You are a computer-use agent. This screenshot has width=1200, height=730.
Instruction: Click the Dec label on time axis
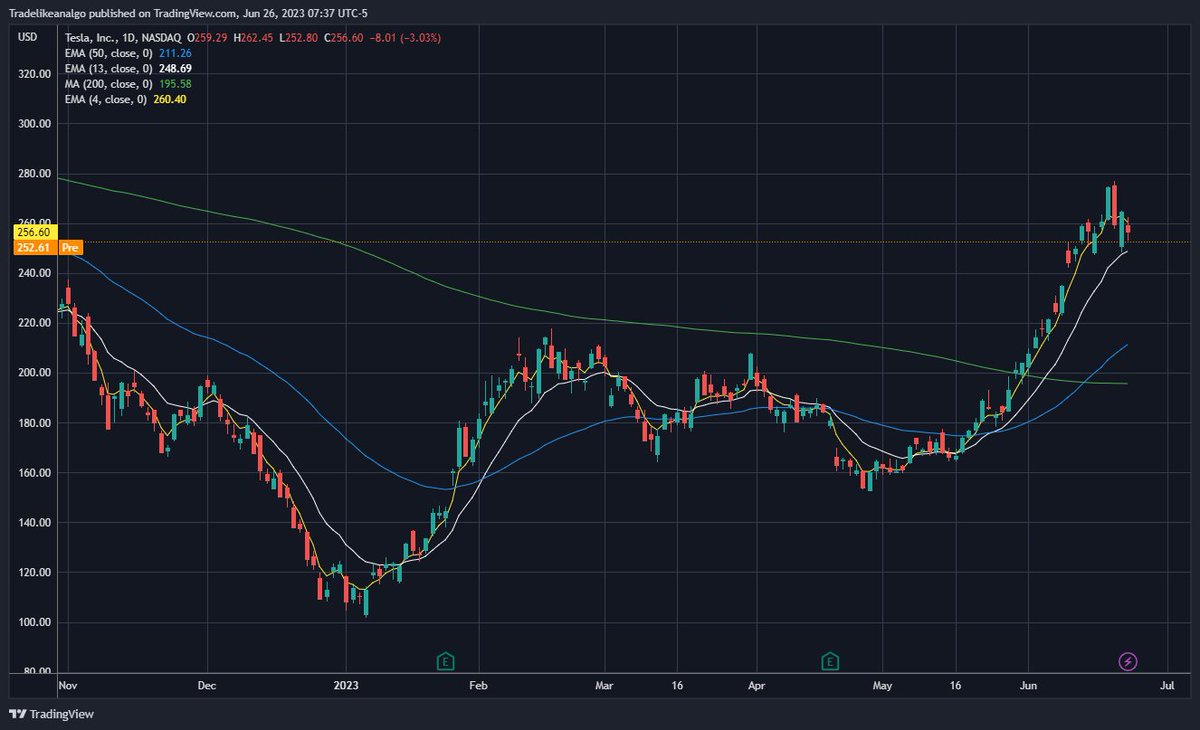point(207,687)
